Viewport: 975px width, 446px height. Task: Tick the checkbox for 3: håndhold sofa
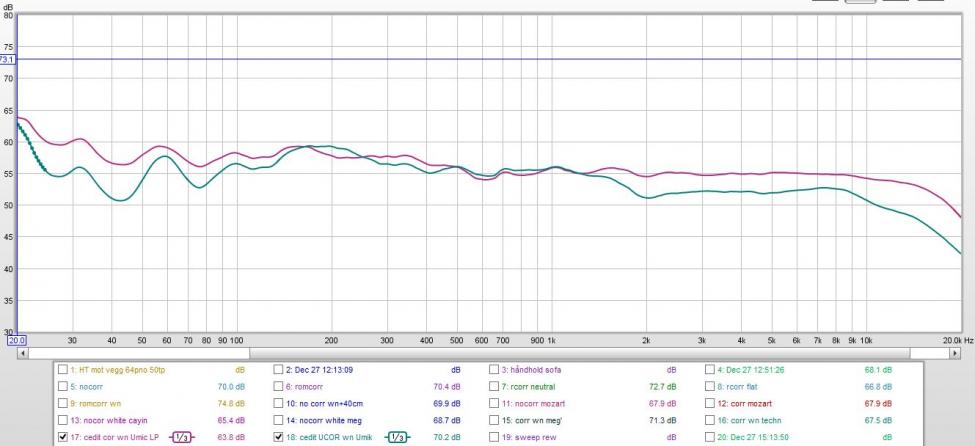[x=494, y=369]
